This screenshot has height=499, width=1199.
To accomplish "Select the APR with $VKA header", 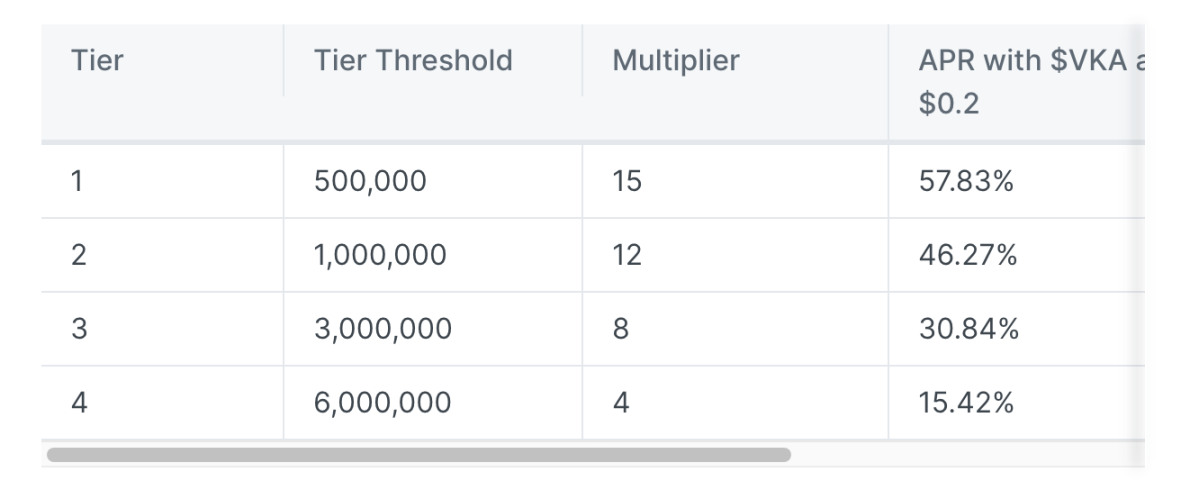I will pyautogui.click(x=1030, y=81).
